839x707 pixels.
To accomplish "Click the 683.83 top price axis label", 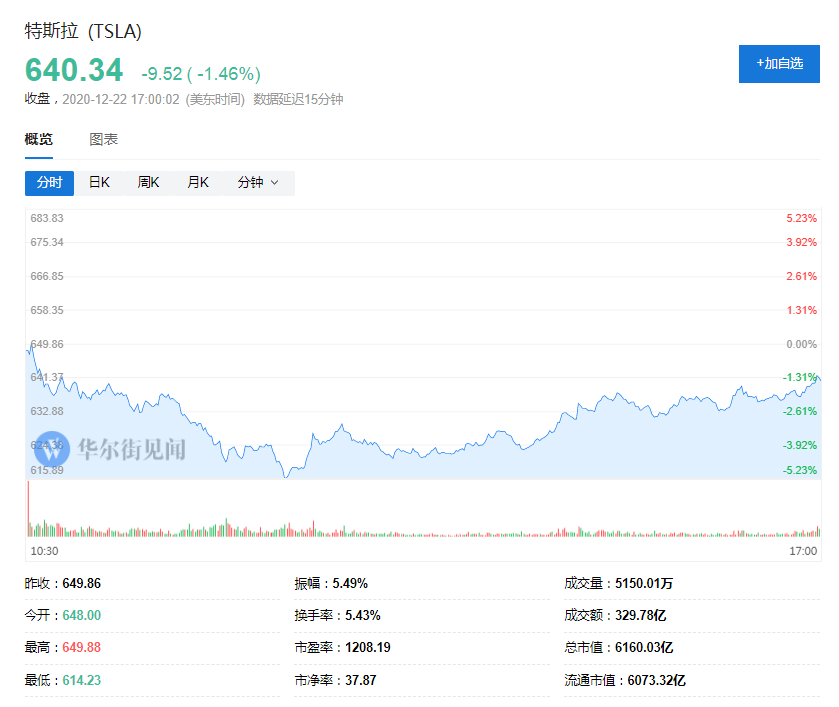I will pos(47,218).
